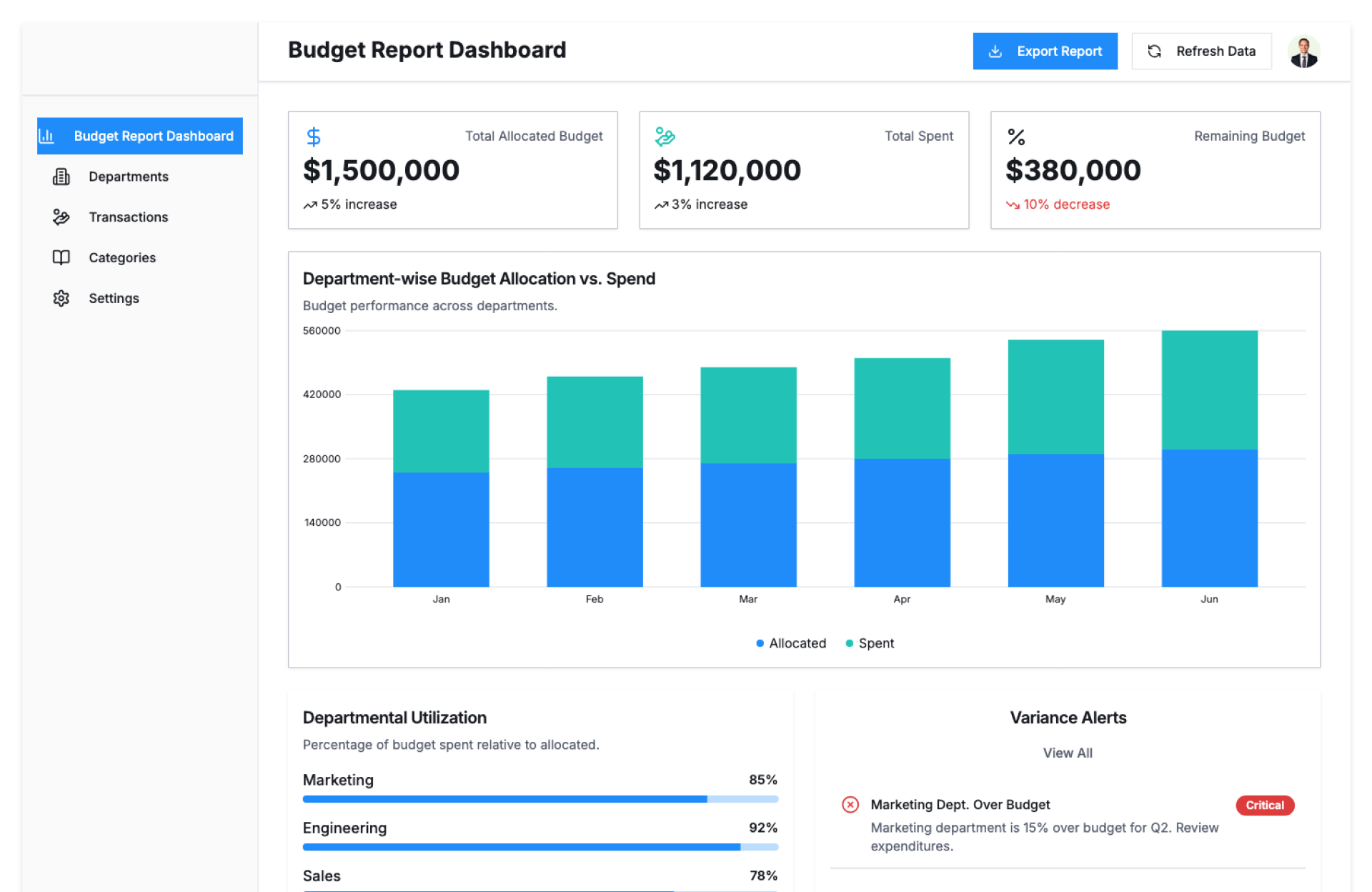The width and height of the screenshot is (1372, 892).
Task: Click the Critical badge on the Marketing alert
Action: coord(1264,806)
